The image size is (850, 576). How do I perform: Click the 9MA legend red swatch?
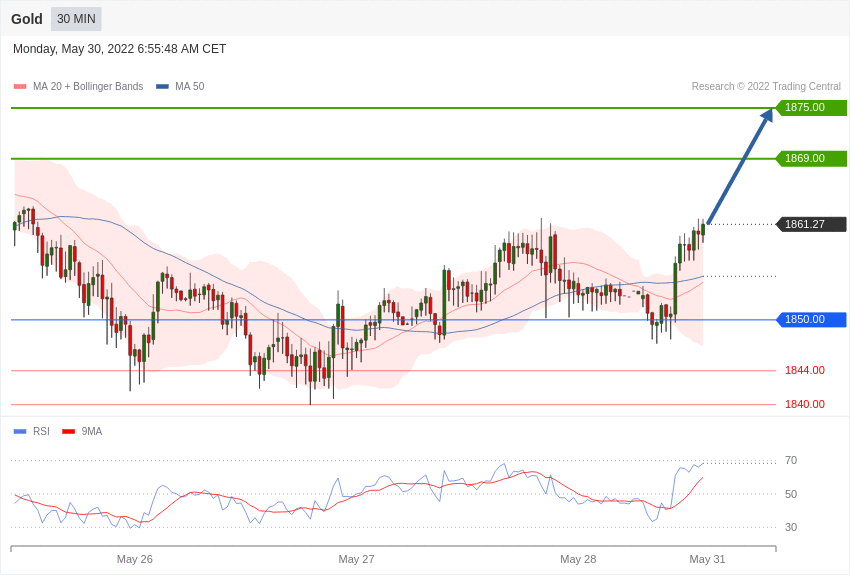click(x=68, y=432)
